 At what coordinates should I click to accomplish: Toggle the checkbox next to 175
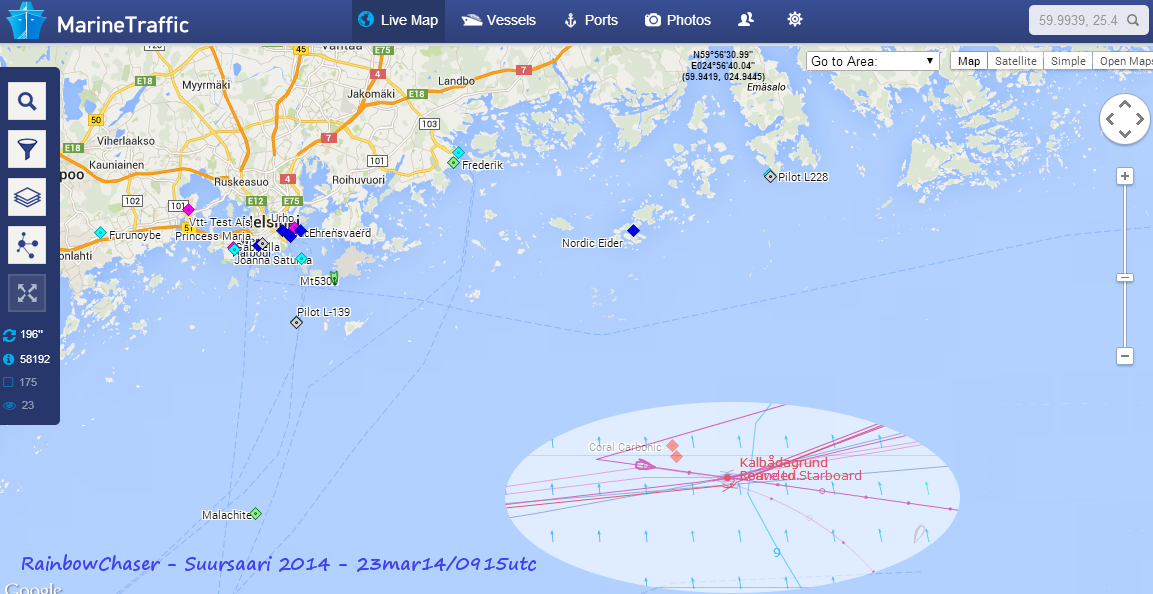point(9,382)
